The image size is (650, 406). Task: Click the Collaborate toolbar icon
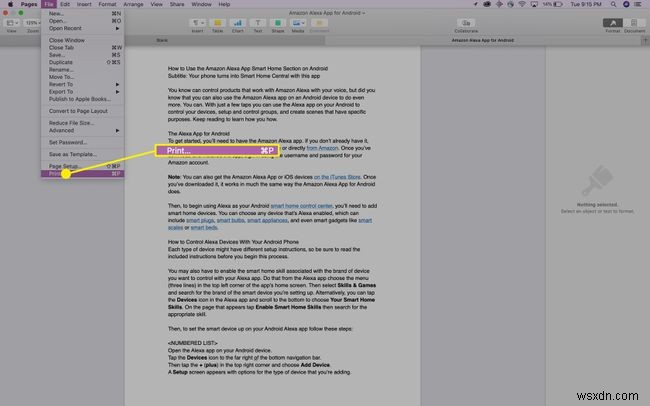click(x=466, y=23)
